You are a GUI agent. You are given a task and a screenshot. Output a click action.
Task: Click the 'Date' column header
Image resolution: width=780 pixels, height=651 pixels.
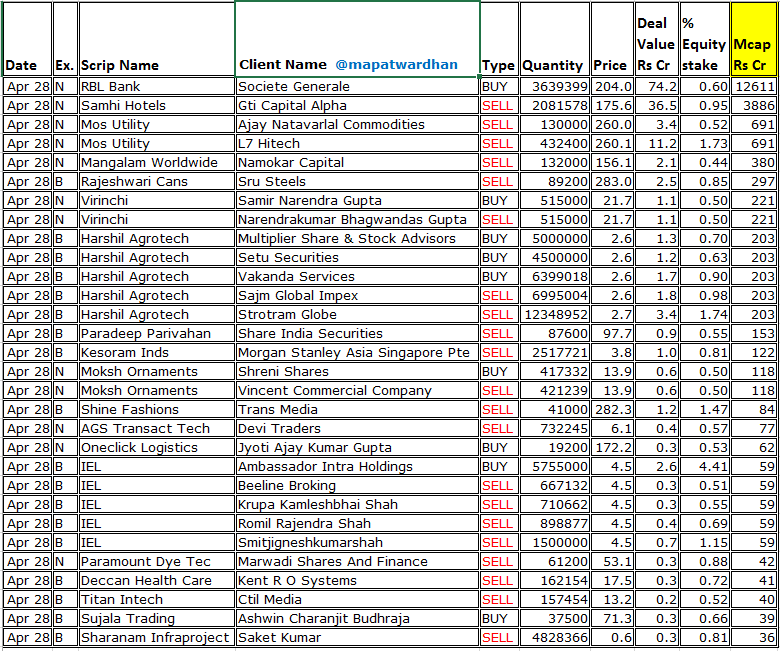(27, 39)
